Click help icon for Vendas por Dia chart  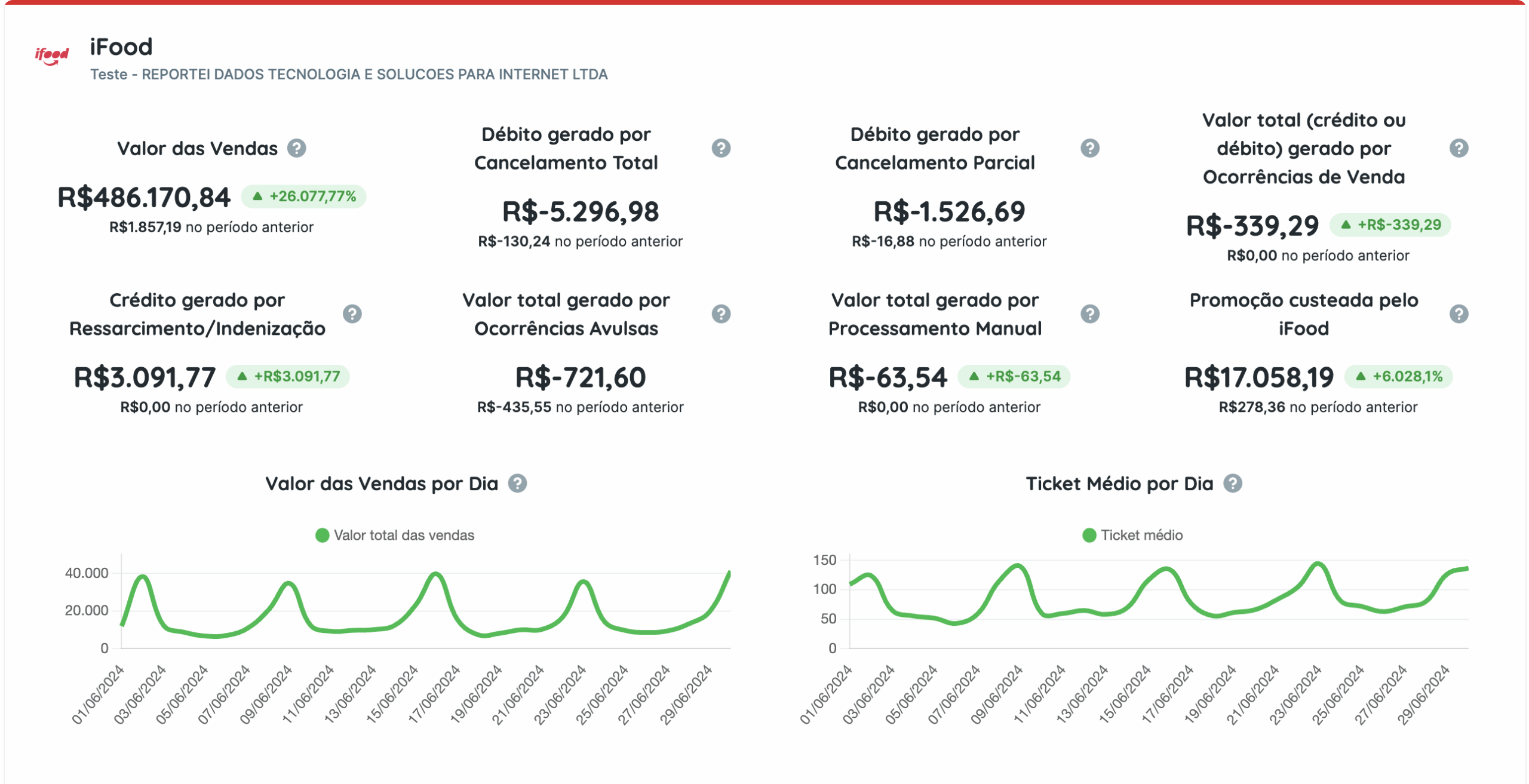point(517,483)
